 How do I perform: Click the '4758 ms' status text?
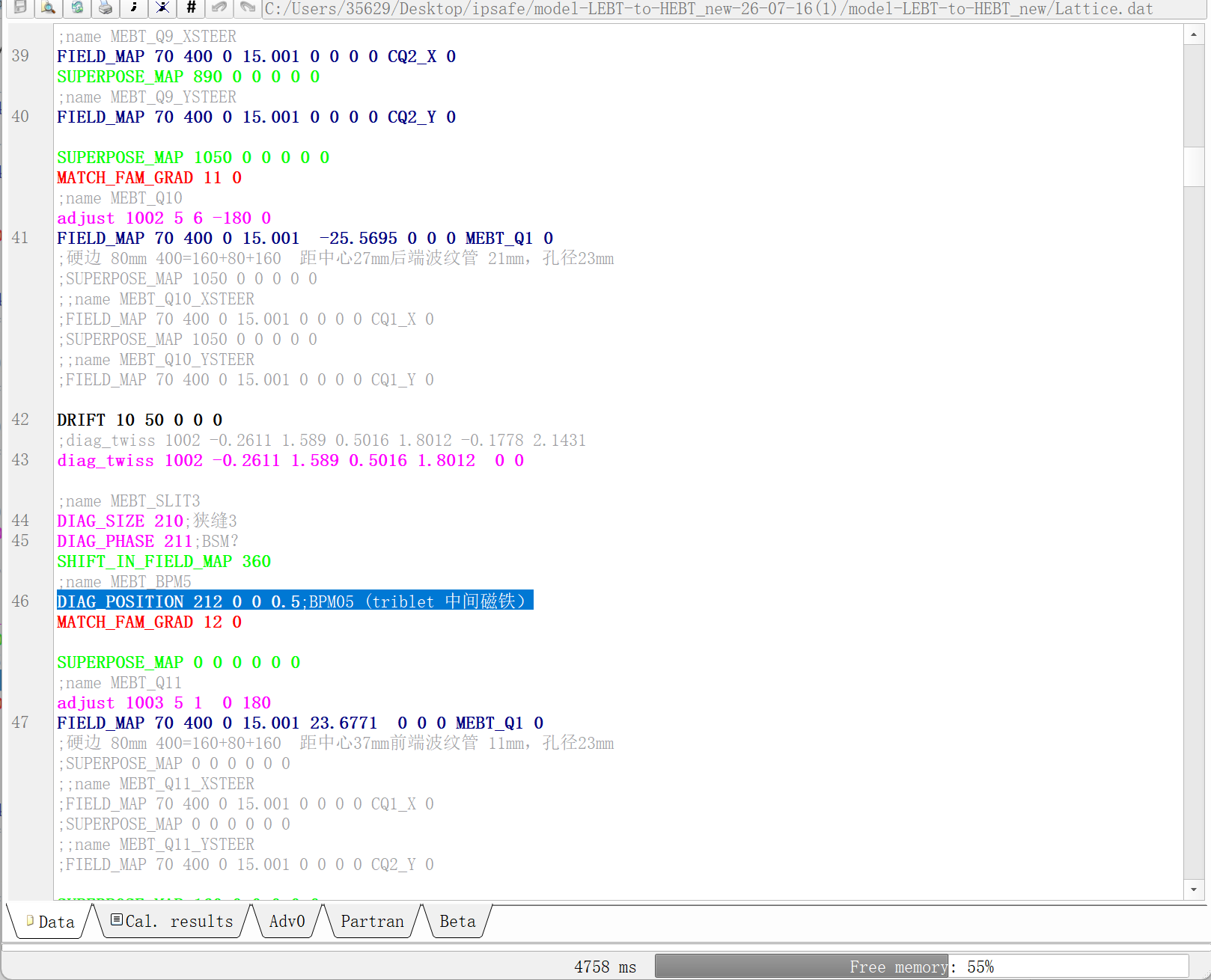pos(605,967)
